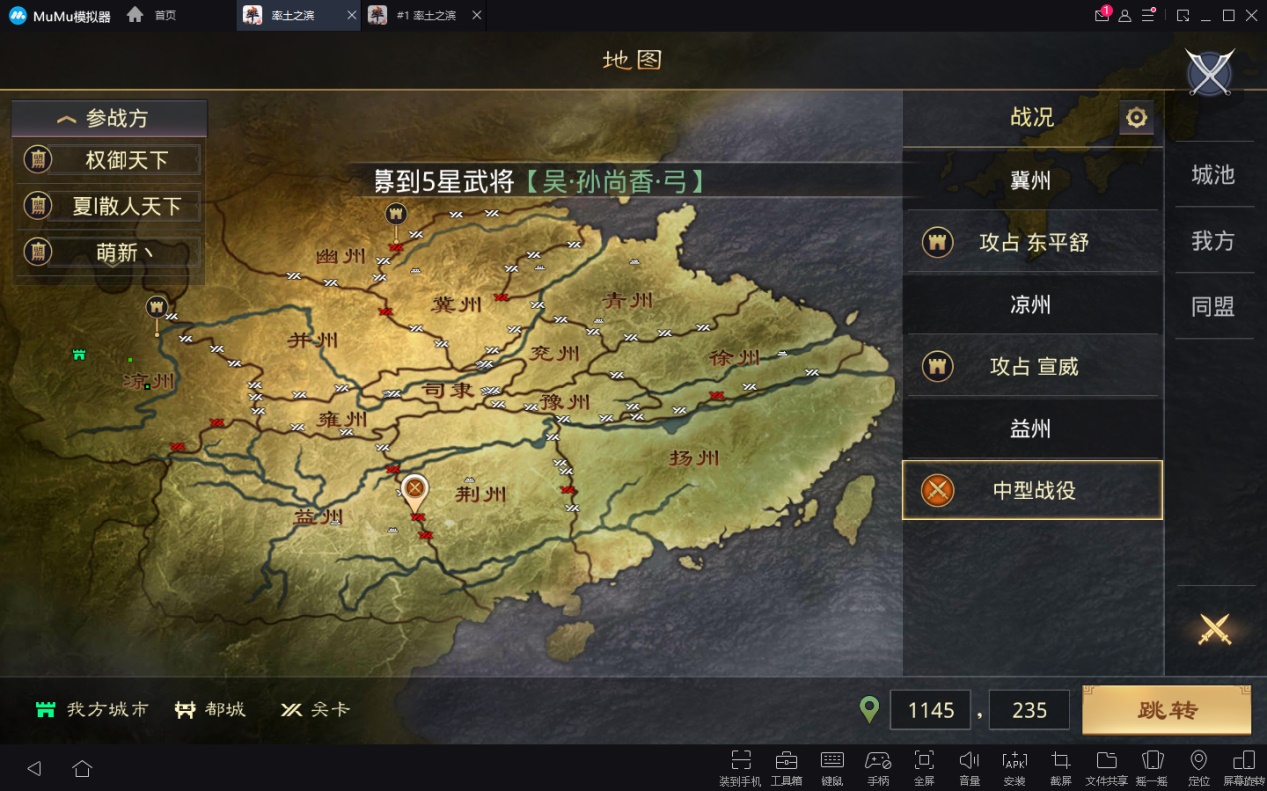
Task: Click the X coordinate field 1145
Action: [x=930, y=710]
